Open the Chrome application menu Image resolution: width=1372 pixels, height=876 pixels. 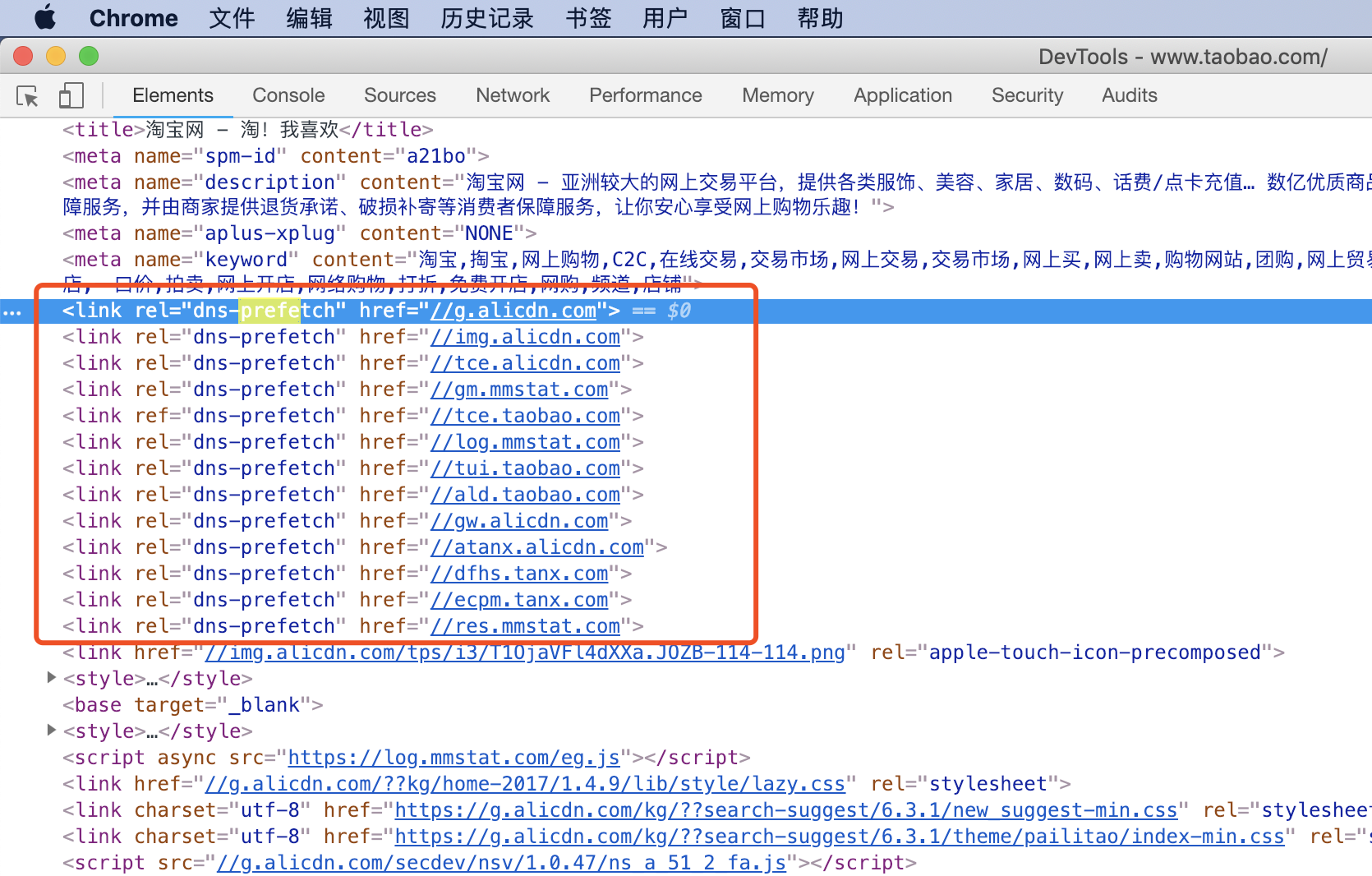point(133,18)
